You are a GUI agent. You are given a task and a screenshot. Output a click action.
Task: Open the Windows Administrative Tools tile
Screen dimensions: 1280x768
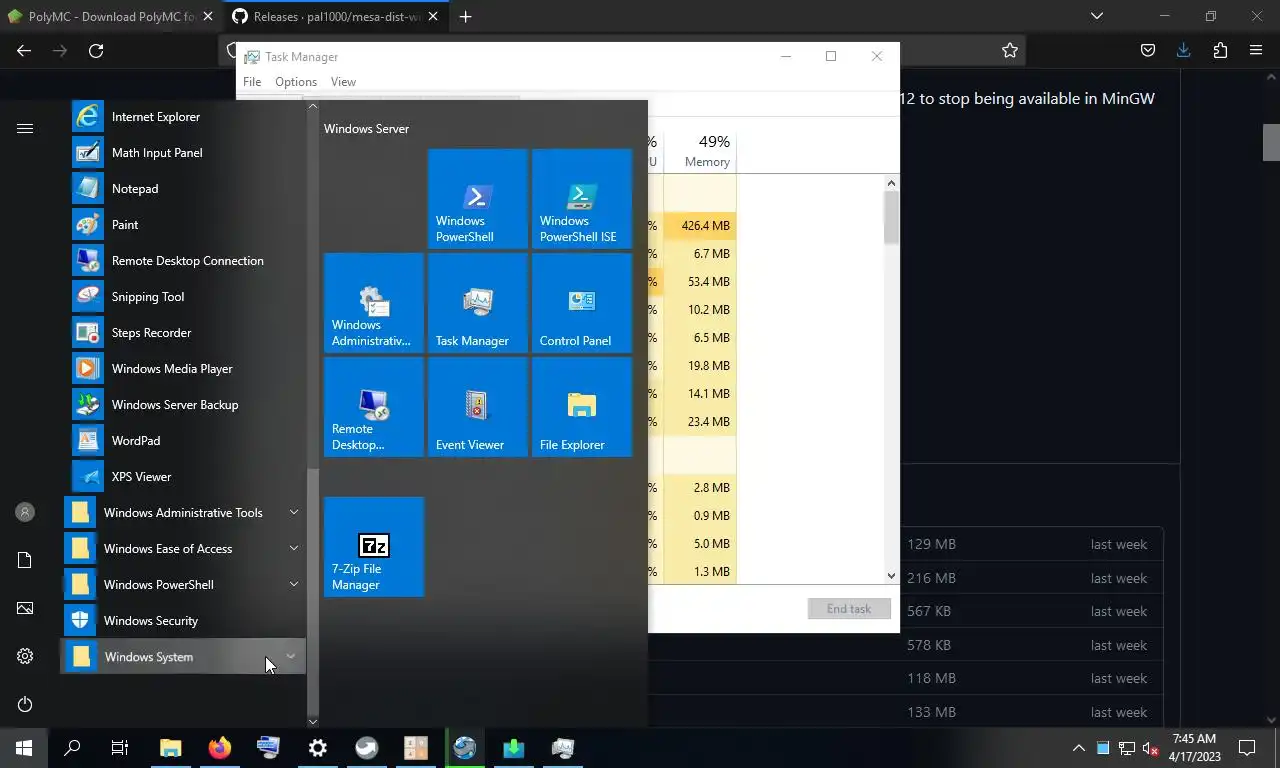point(374,302)
